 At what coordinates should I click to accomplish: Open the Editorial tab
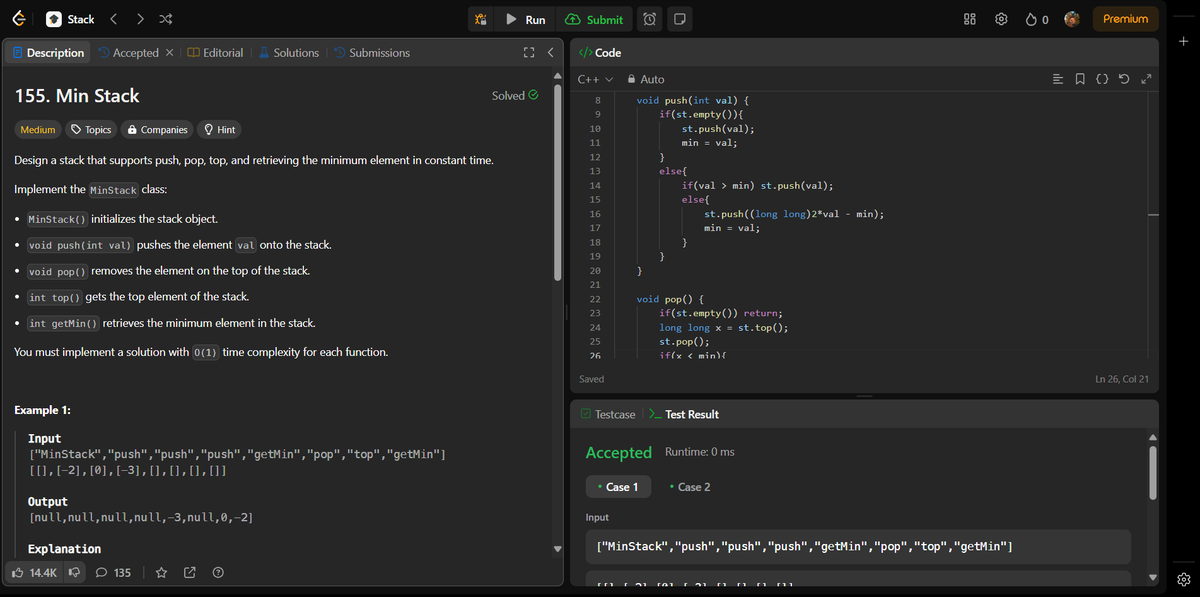point(216,53)
